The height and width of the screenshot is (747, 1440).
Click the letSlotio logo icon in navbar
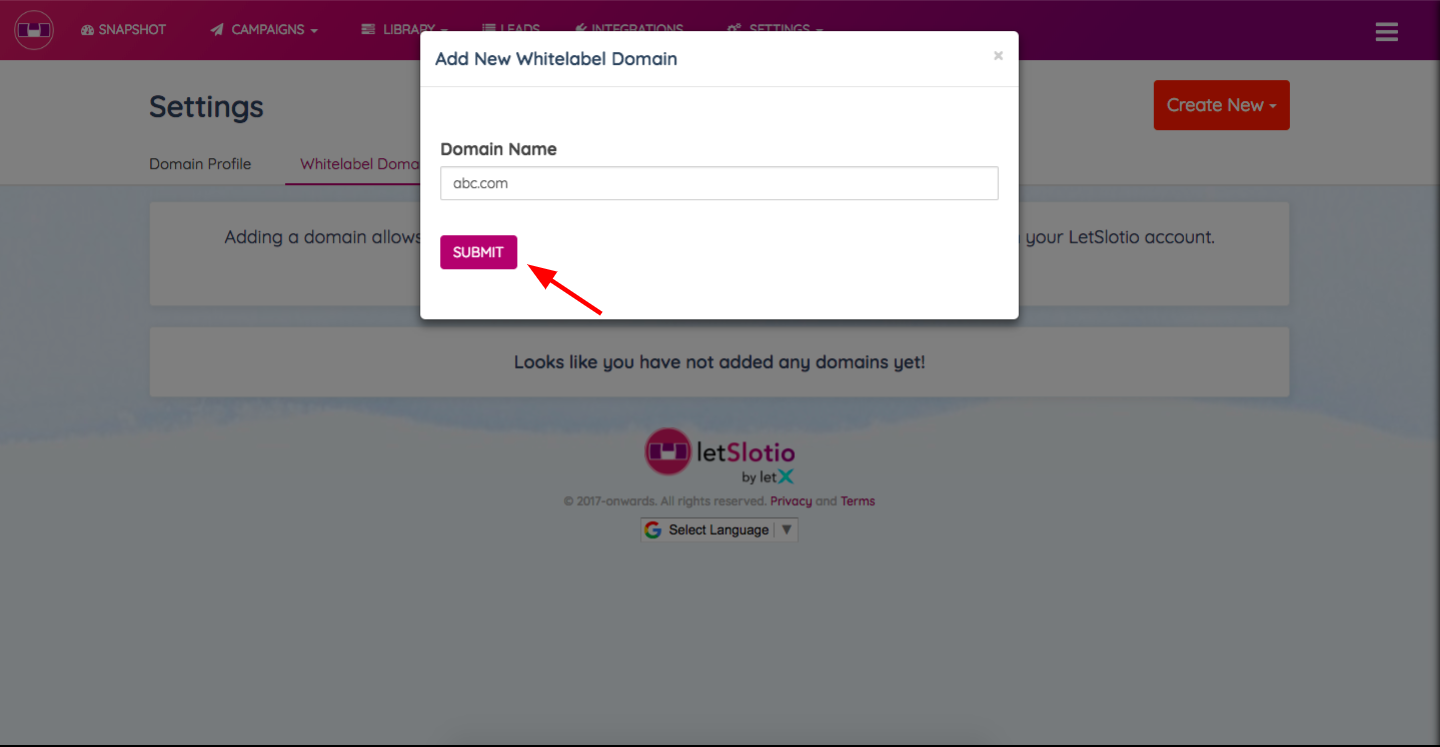[x=34, y=30]
